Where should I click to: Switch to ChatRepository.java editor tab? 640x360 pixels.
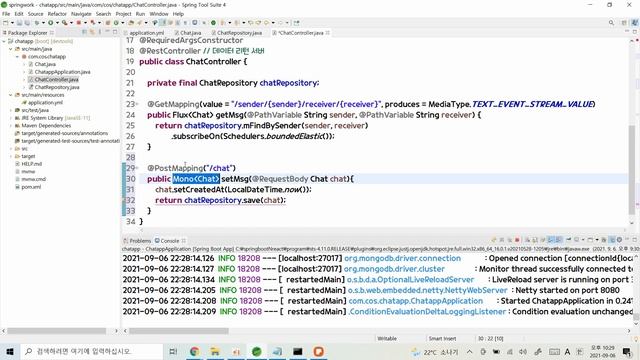point(239,33)
